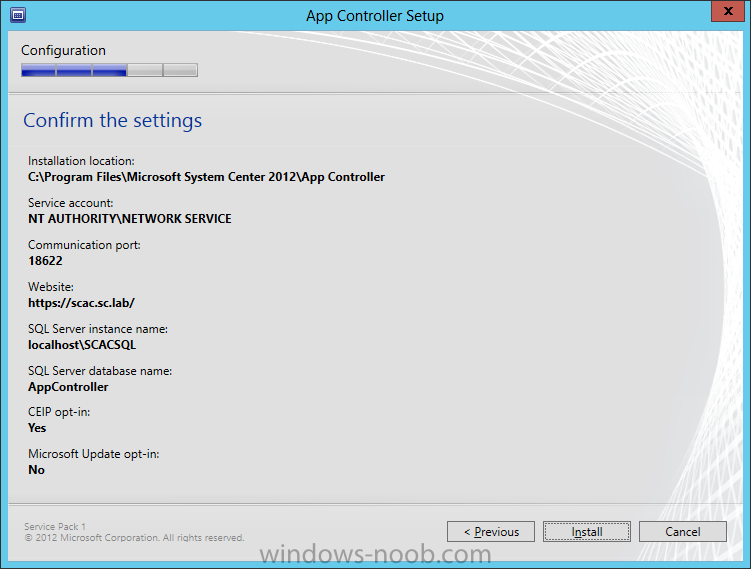Go back with the Previous button

(x=491, y=532)
